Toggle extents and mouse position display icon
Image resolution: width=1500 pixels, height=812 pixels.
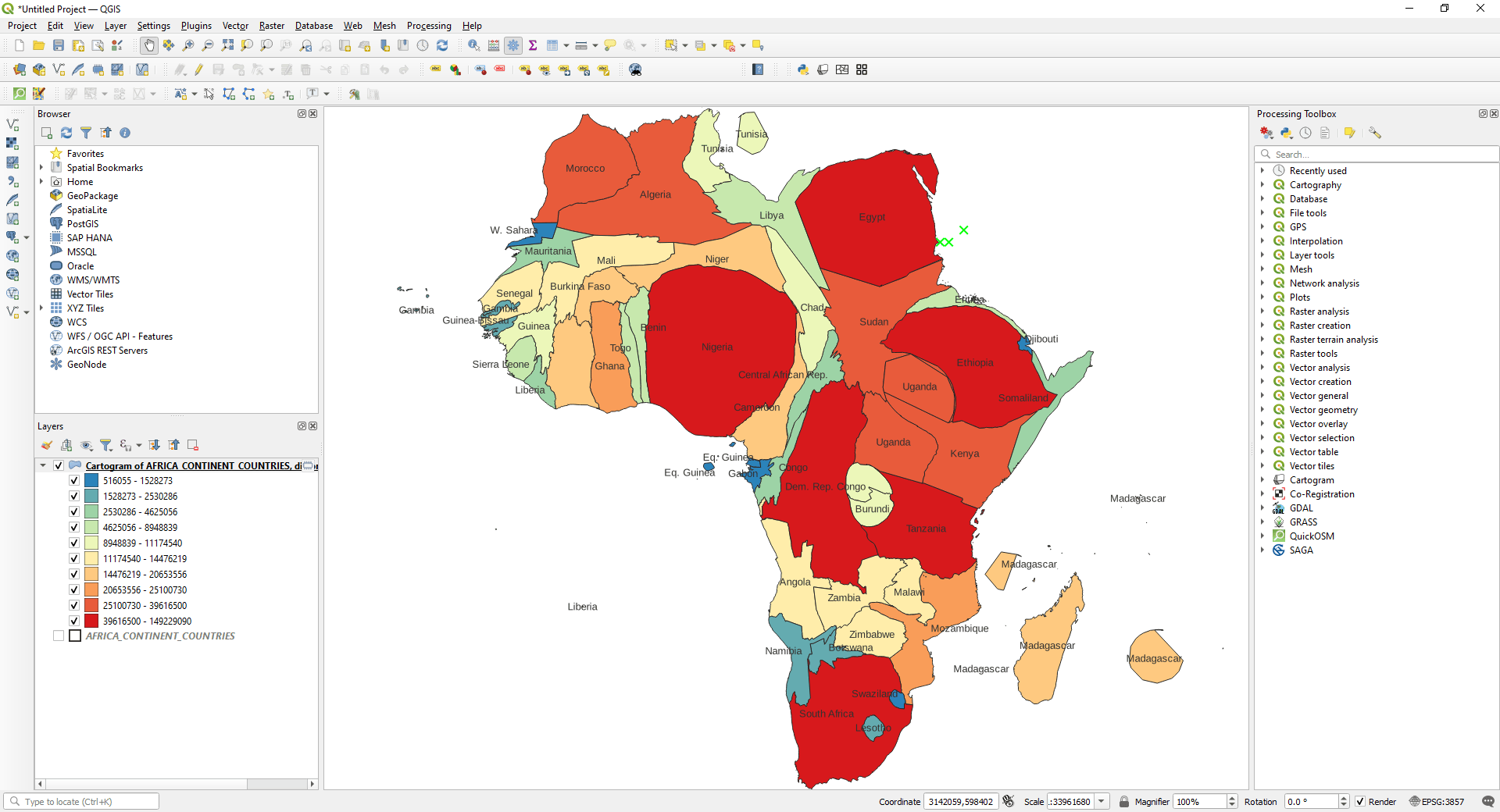click(x=1008, y=802)
